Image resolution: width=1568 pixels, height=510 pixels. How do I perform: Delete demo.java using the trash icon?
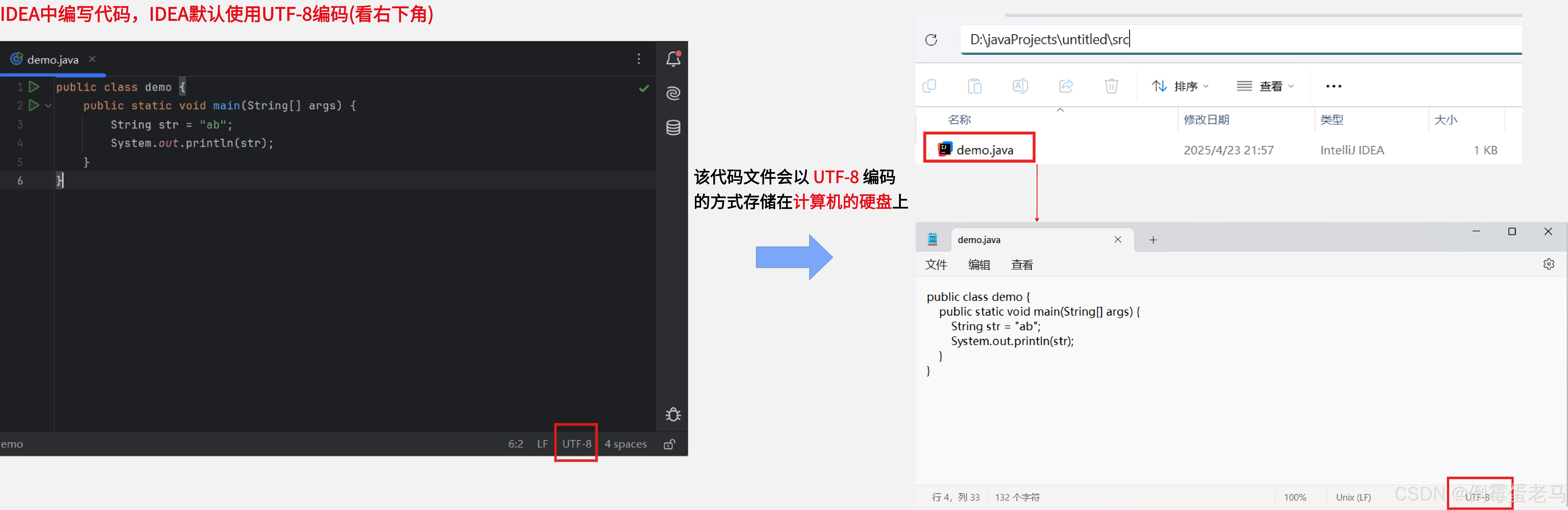[1112, 86]
